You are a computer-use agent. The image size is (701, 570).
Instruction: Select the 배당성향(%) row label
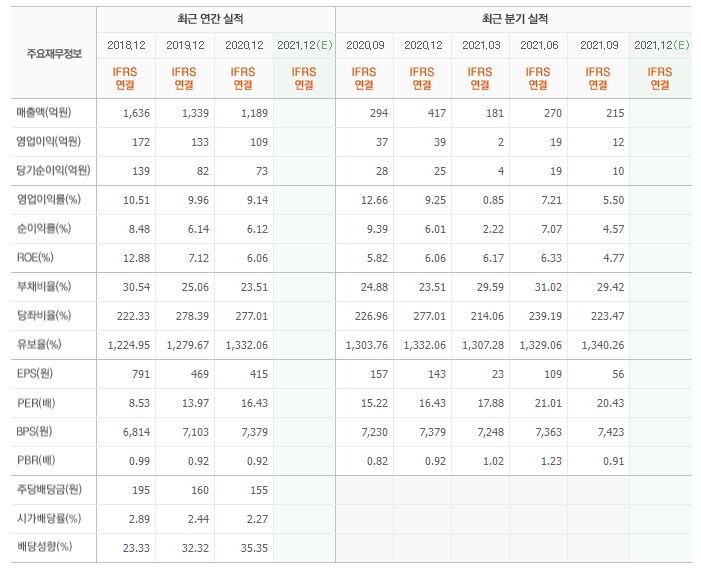tap(44, 547)
